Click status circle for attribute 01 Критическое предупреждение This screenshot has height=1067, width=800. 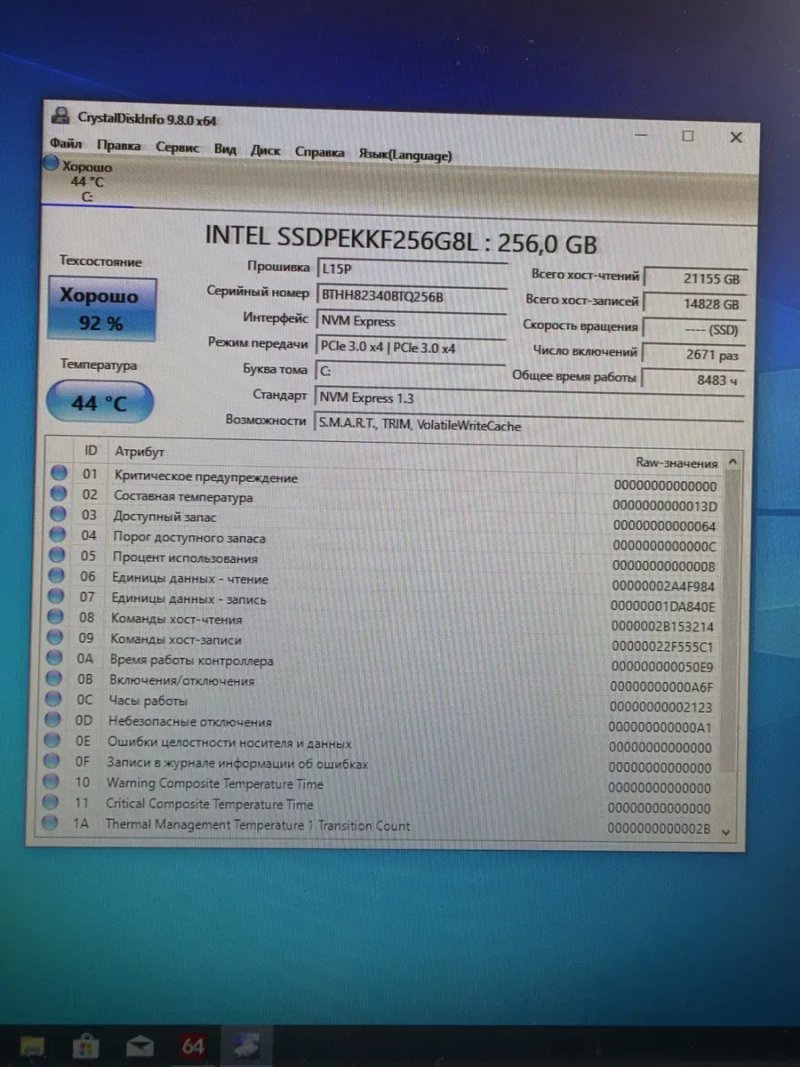pos(59,472)
